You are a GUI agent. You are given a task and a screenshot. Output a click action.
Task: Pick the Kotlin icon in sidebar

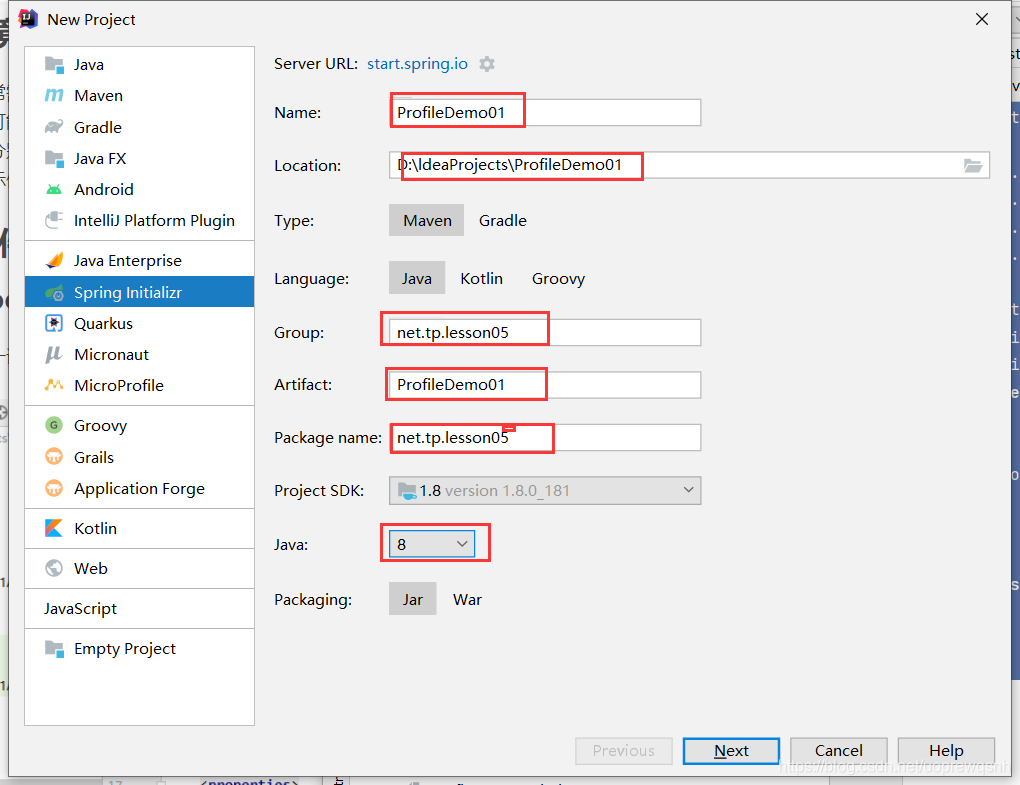54,528
